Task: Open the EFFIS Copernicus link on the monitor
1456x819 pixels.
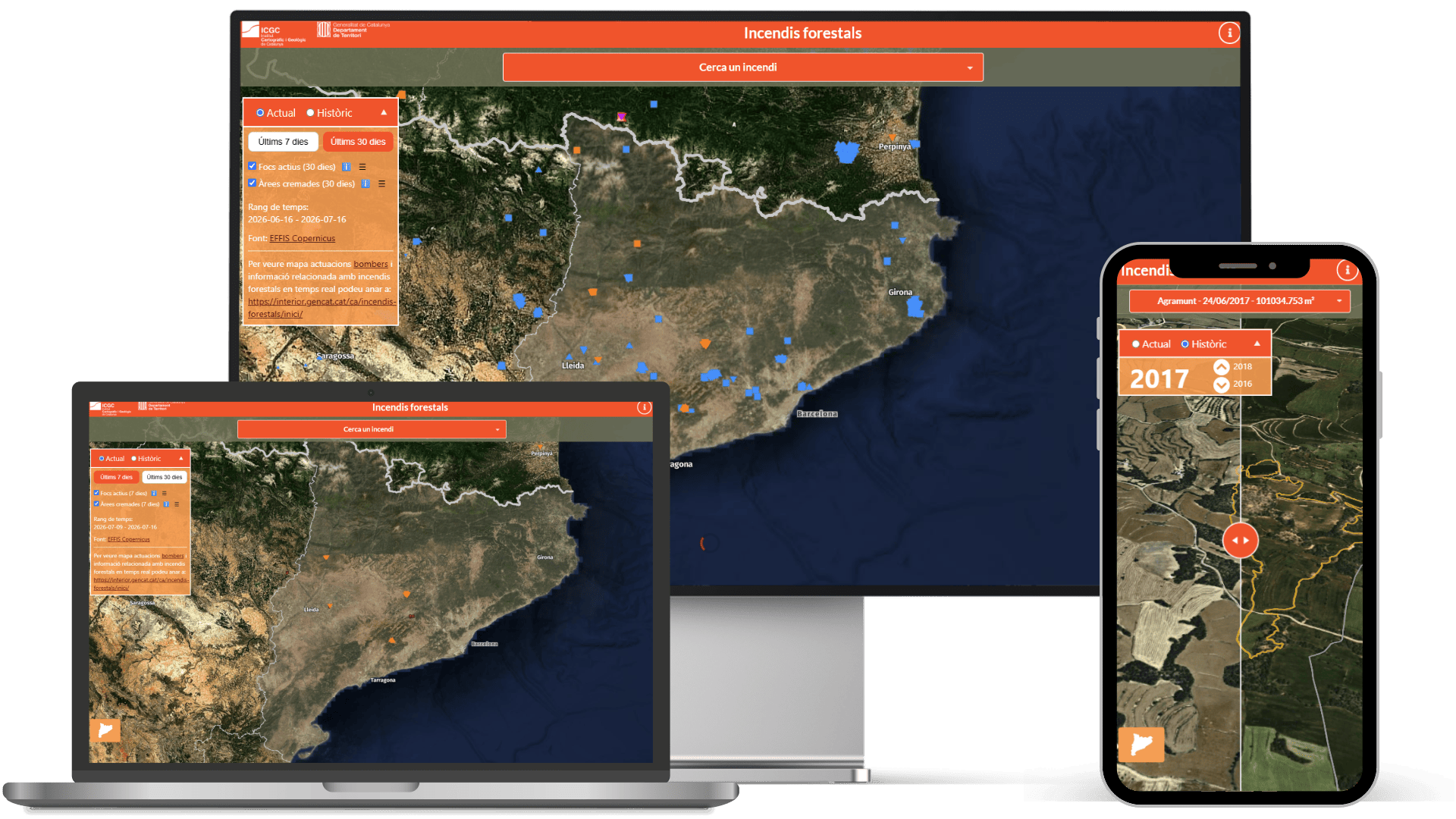Action: point(302,238)
